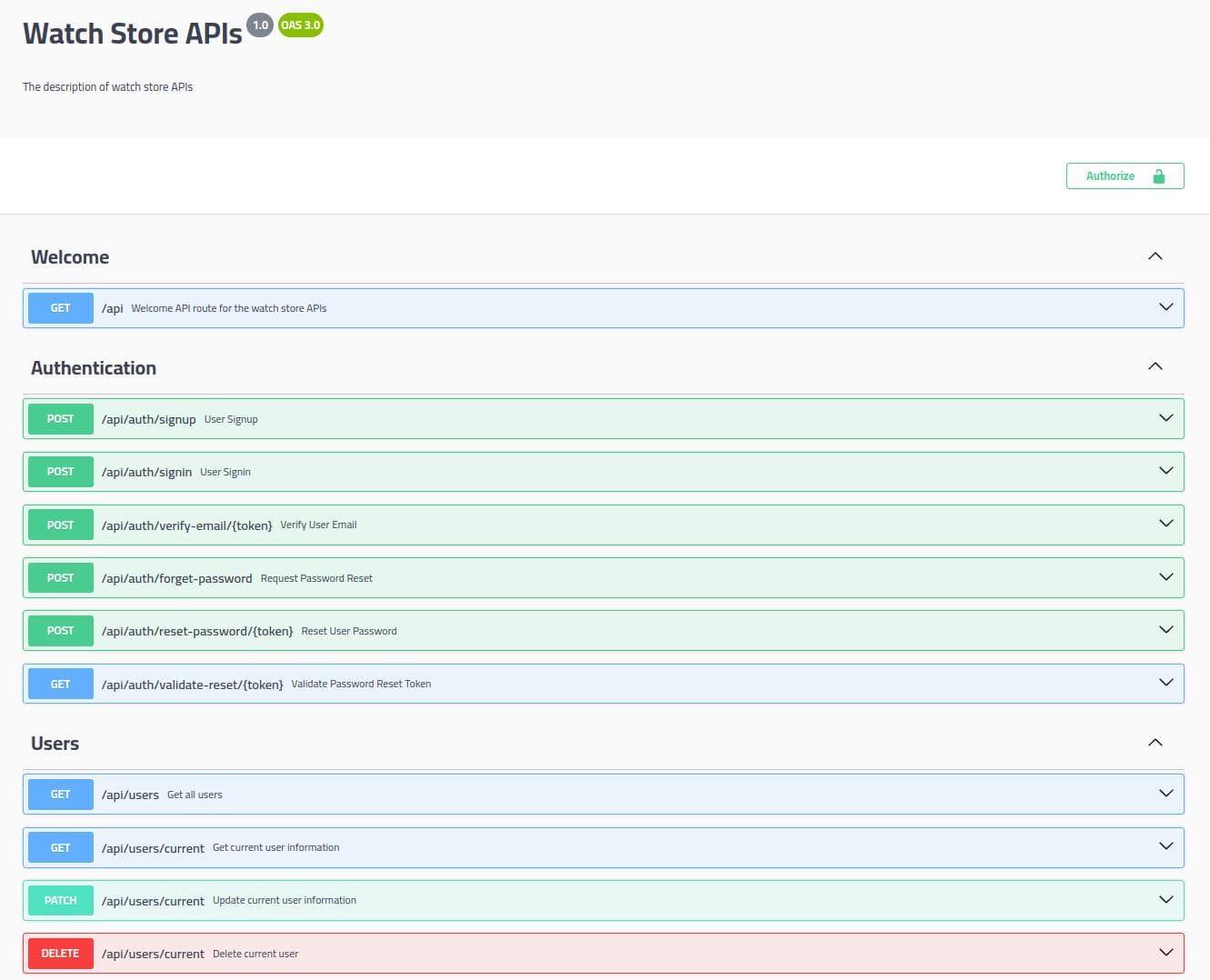Expand the GET /api welcome route arrow
This screenshot has height=980, width=1210.
1166,307
